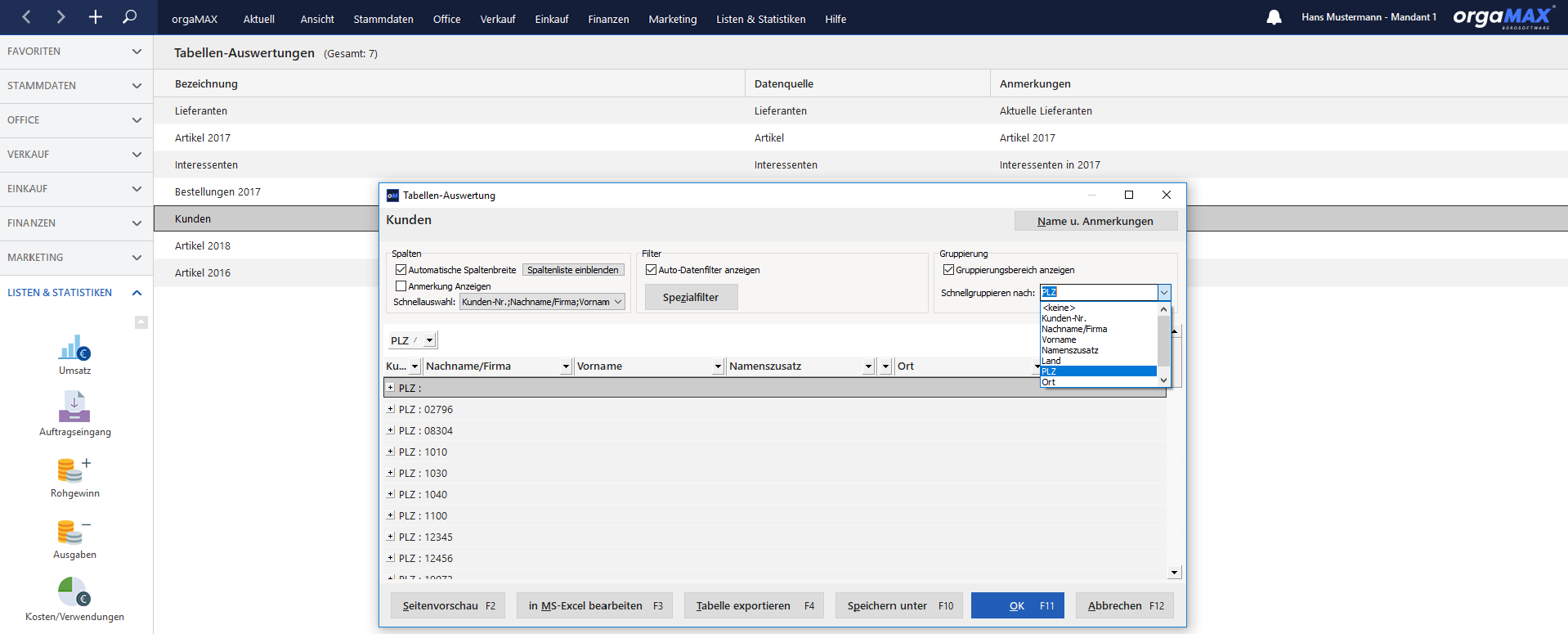The image size is (1568, 634).
Task: Open PLZ group field dropdown
Action: [429, 340]
